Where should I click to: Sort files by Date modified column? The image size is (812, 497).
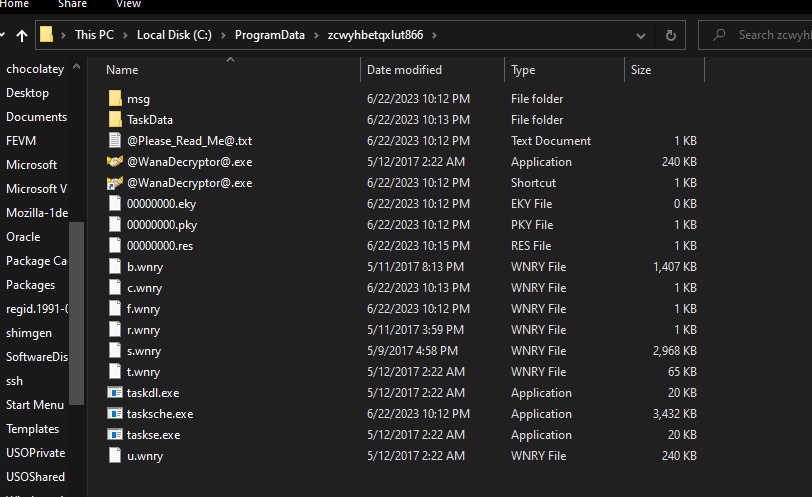click(404, 70)
